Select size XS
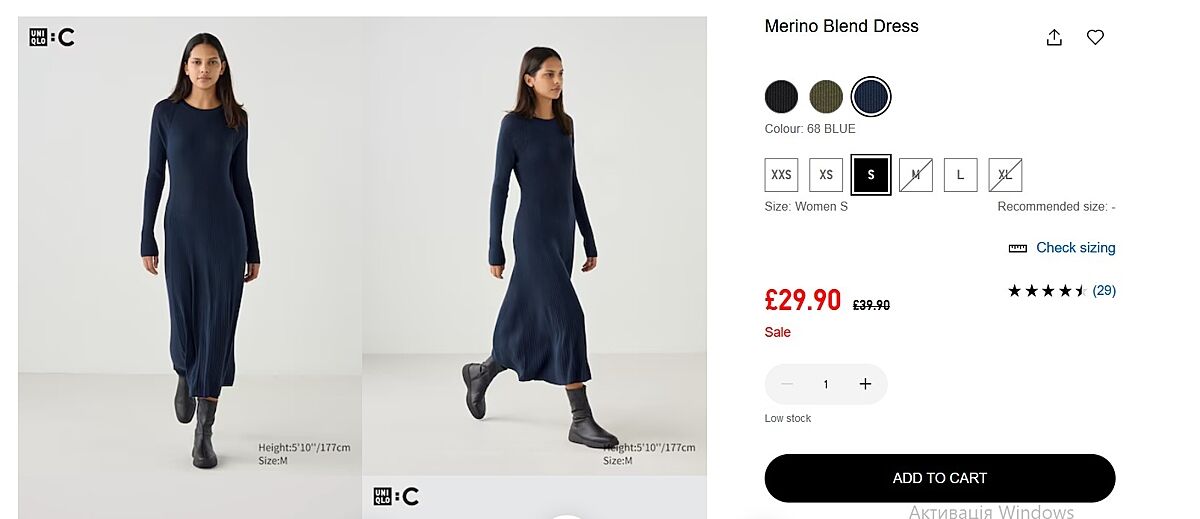 [x=826, y=175]
